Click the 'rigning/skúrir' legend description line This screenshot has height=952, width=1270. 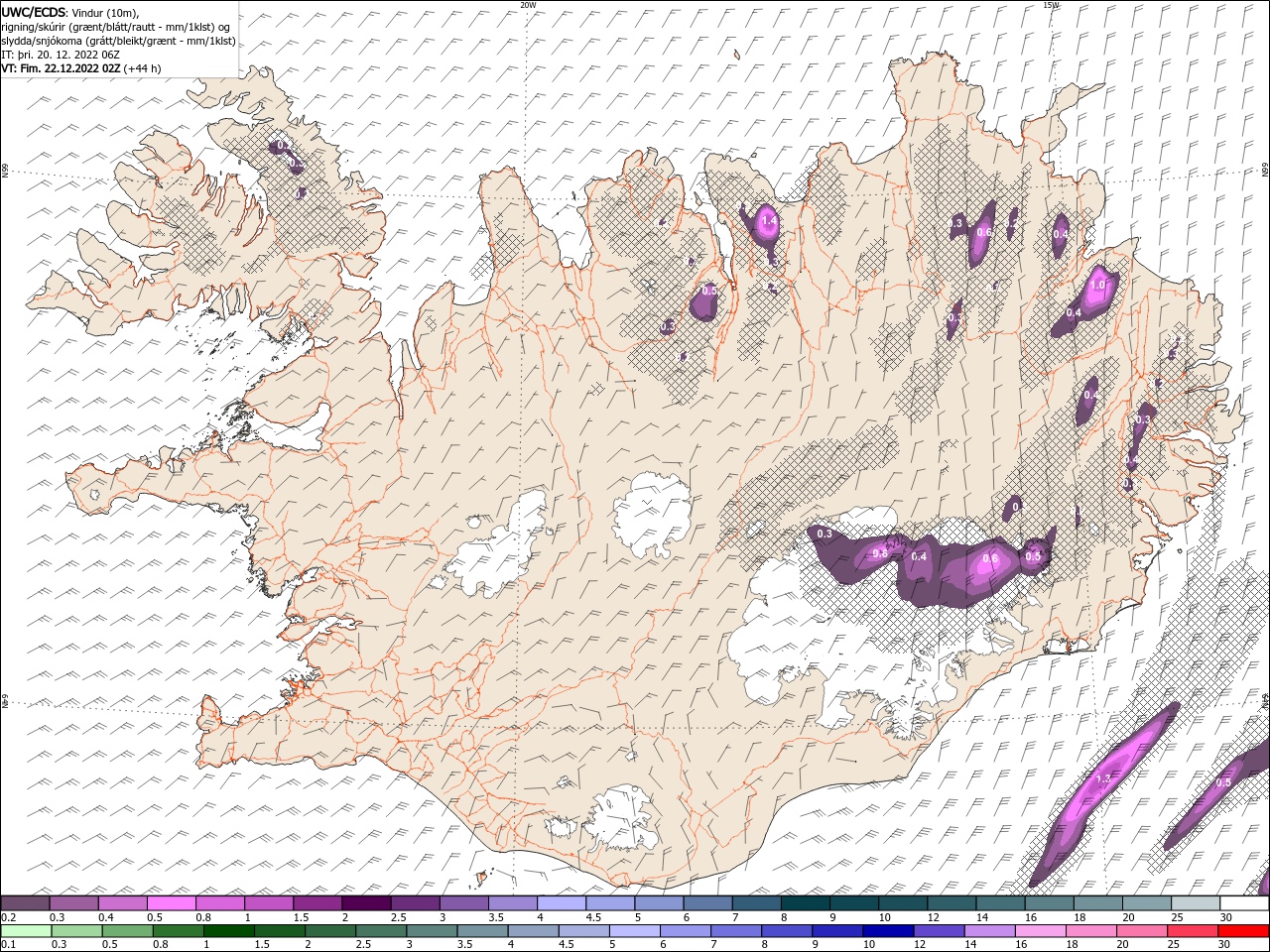pos(115,27)
